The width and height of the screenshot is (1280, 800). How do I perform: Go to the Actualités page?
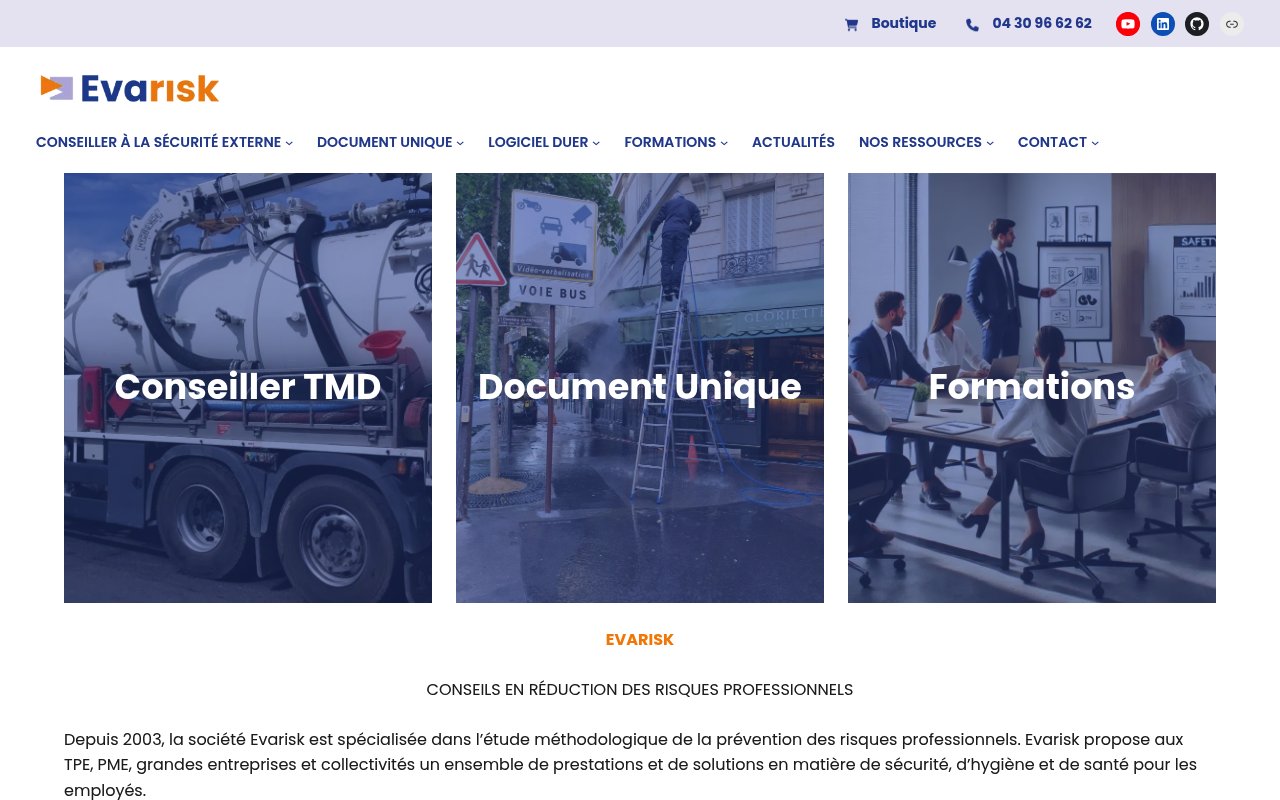[x=793, y=142]
